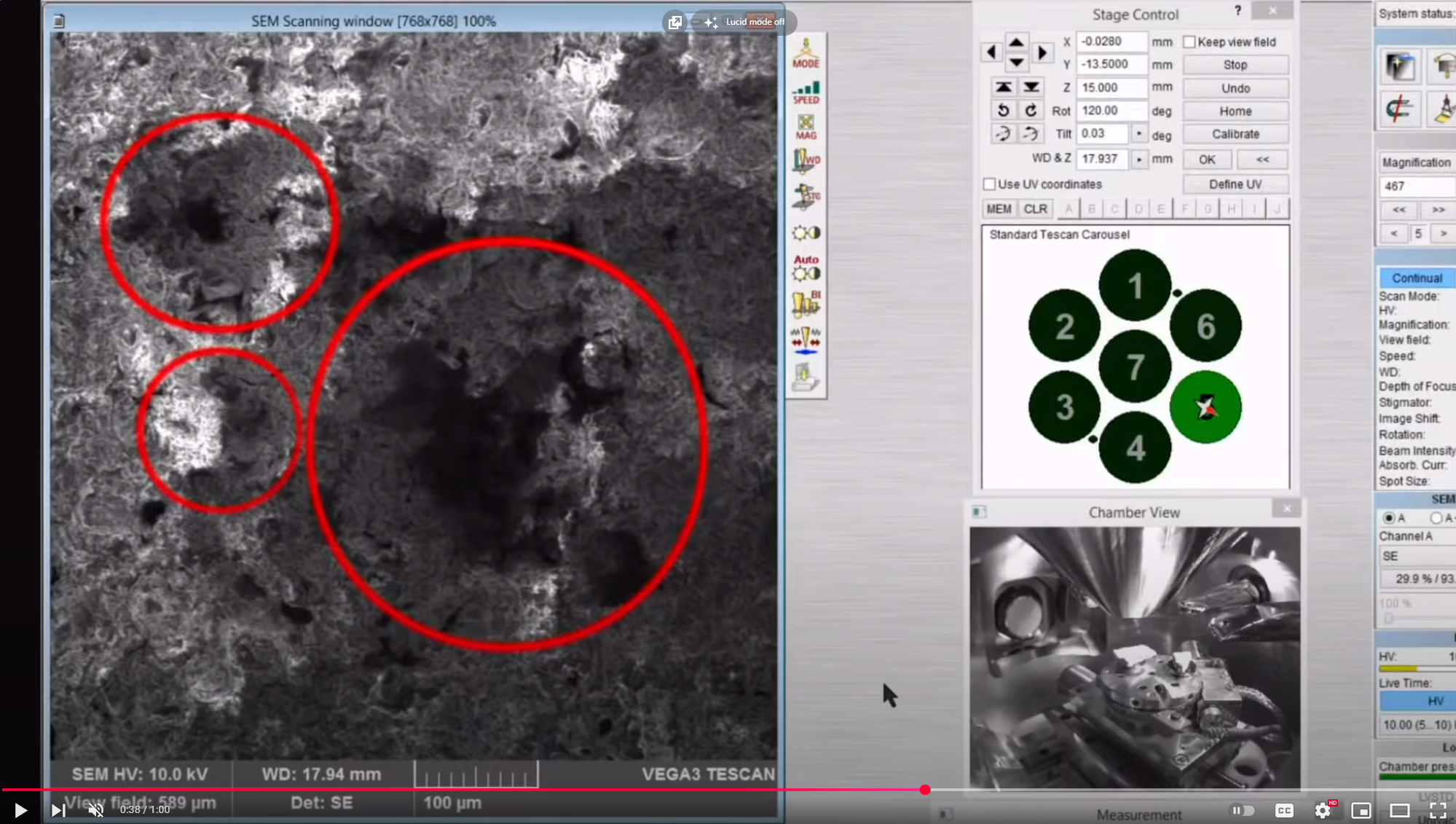This screenshot has height=824, width=1456.
Task: Click Define UV button
Action: (x=1235, y=184)
